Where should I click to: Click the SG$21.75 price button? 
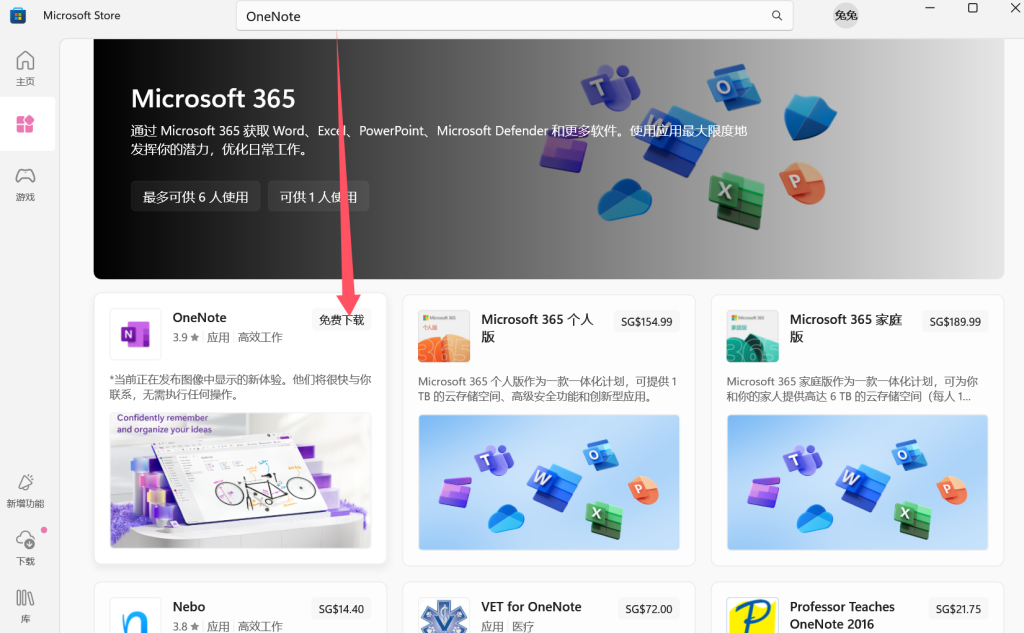[958, 609]
